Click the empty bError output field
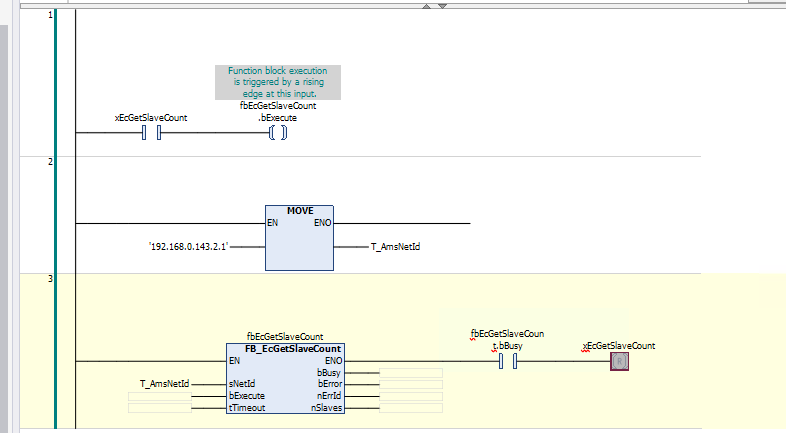The width and height of the screenshot is (786, 433). 411,384
